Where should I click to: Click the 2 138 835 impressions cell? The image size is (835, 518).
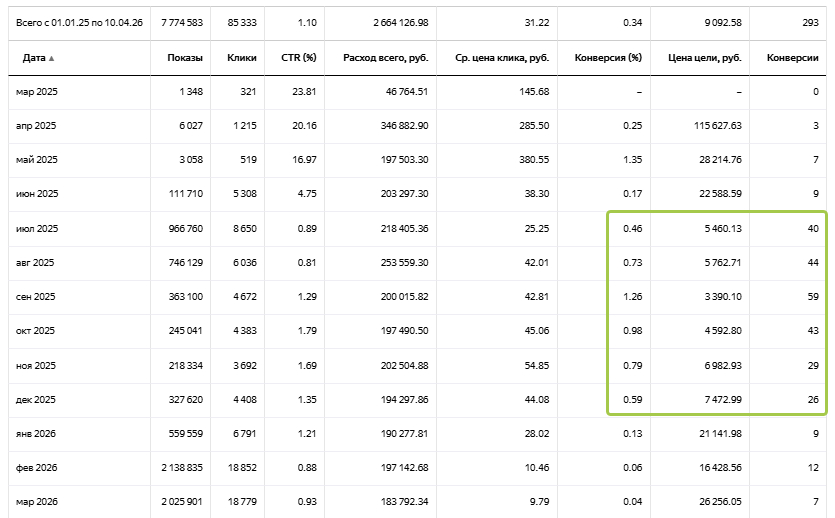click(182, 467)
